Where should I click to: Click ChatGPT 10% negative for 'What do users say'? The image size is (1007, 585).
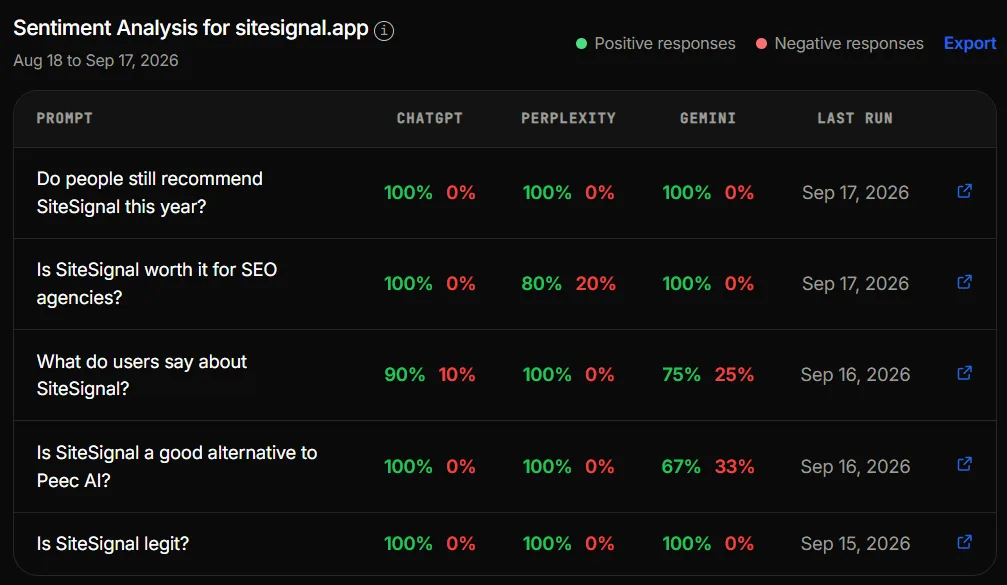pos(457,375)
